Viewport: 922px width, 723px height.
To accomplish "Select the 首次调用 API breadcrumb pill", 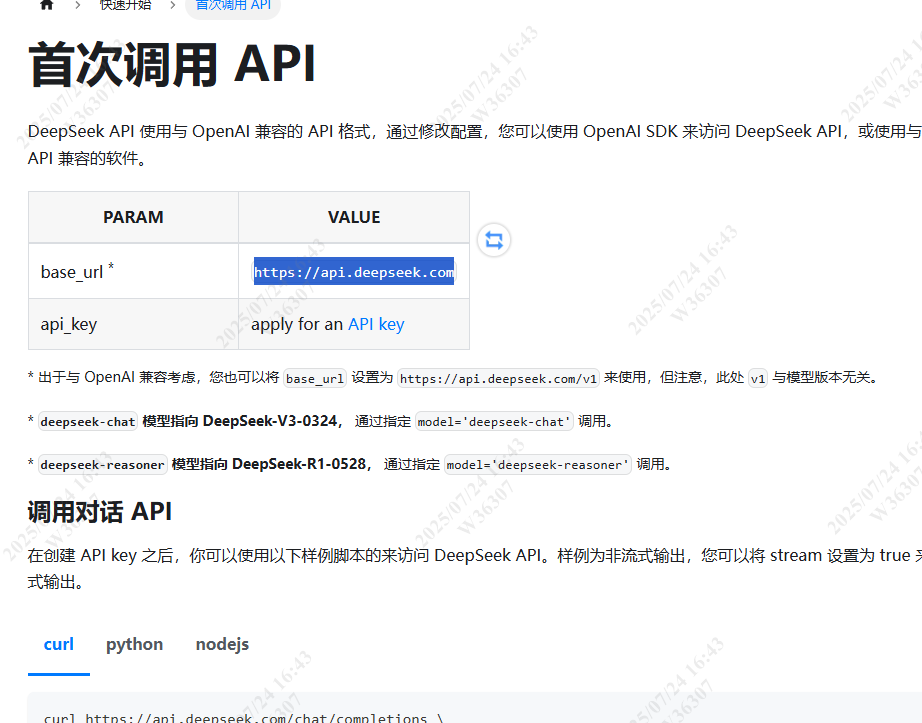I will pos(233,5).
